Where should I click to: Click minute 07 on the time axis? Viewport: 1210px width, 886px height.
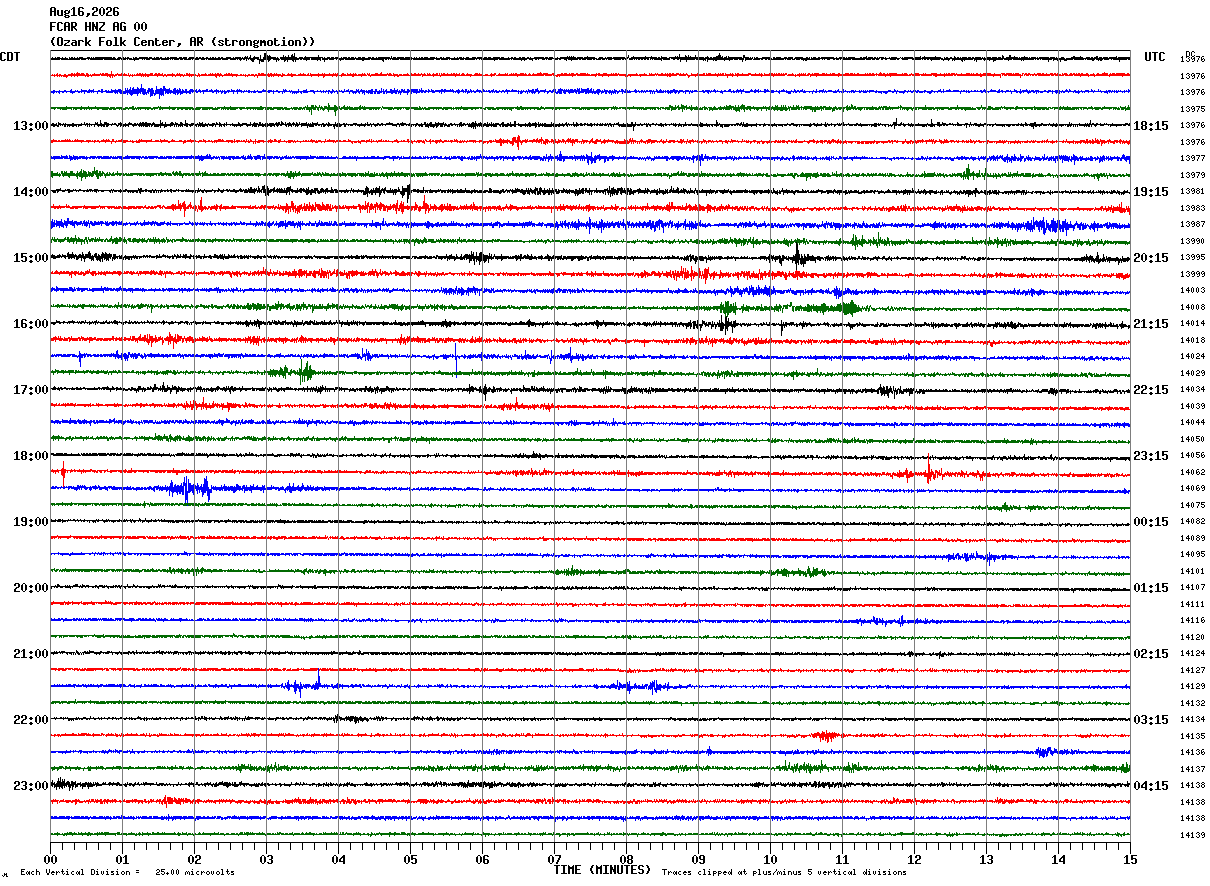coord(554,859)
